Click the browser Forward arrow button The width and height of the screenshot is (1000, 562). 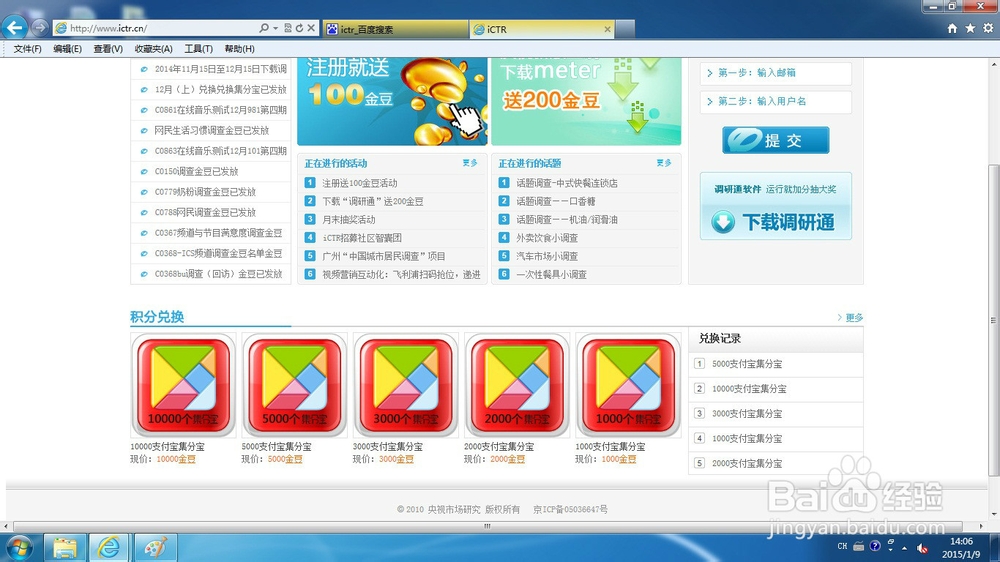coord(40,27)
